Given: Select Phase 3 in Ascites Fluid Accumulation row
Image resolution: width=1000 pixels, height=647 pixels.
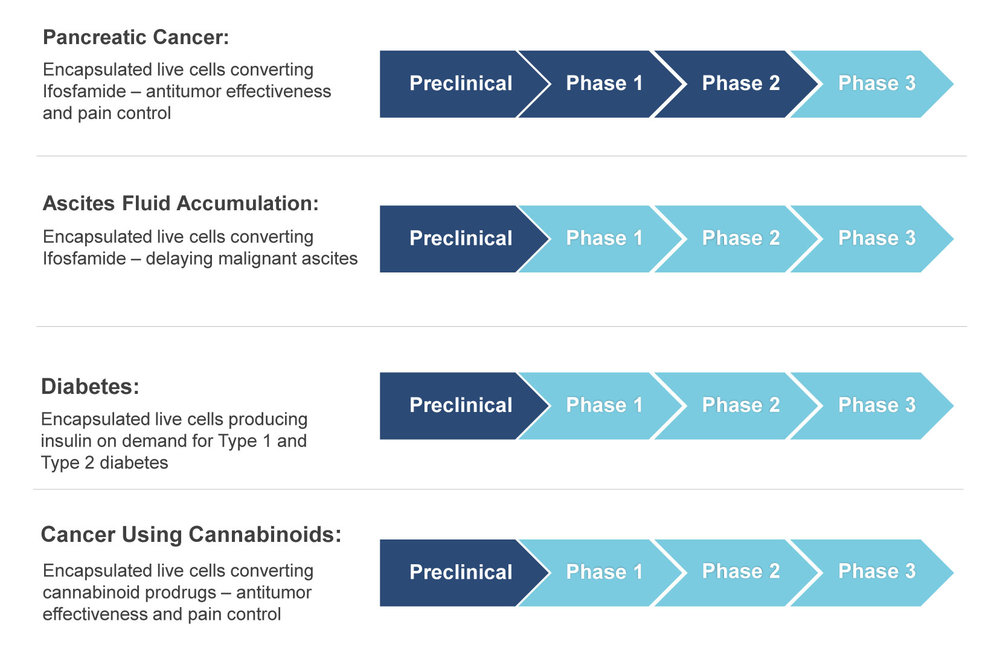Looking at the screenshot, I should point(876,239).
